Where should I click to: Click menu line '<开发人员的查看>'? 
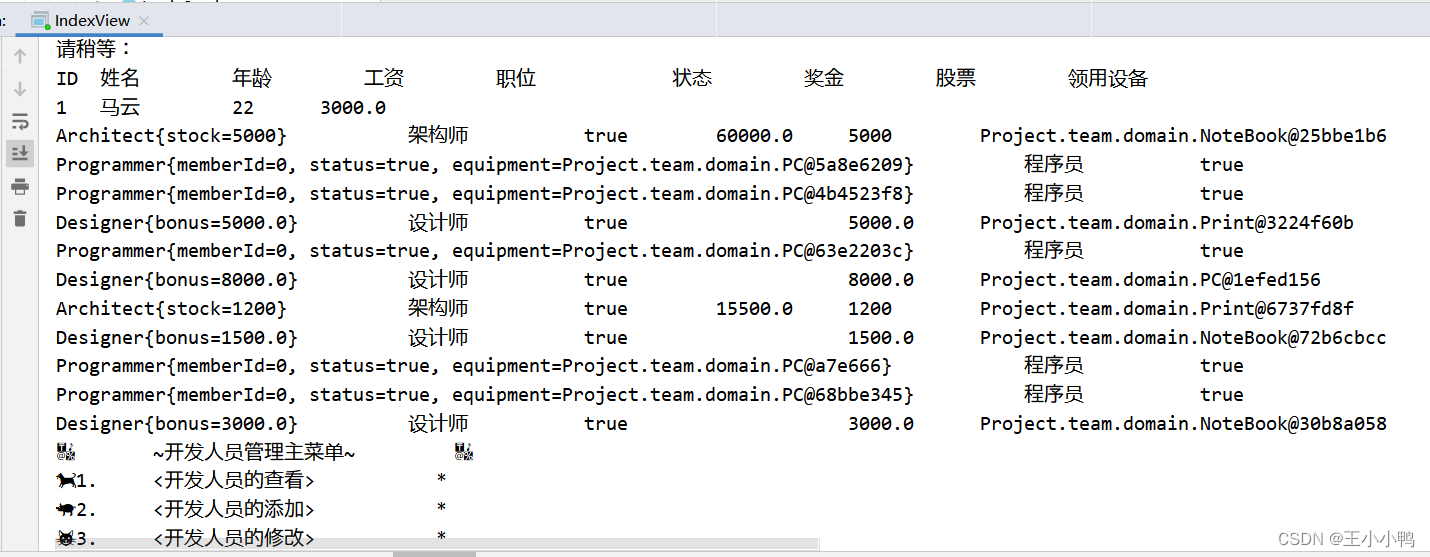coord(234,481)
